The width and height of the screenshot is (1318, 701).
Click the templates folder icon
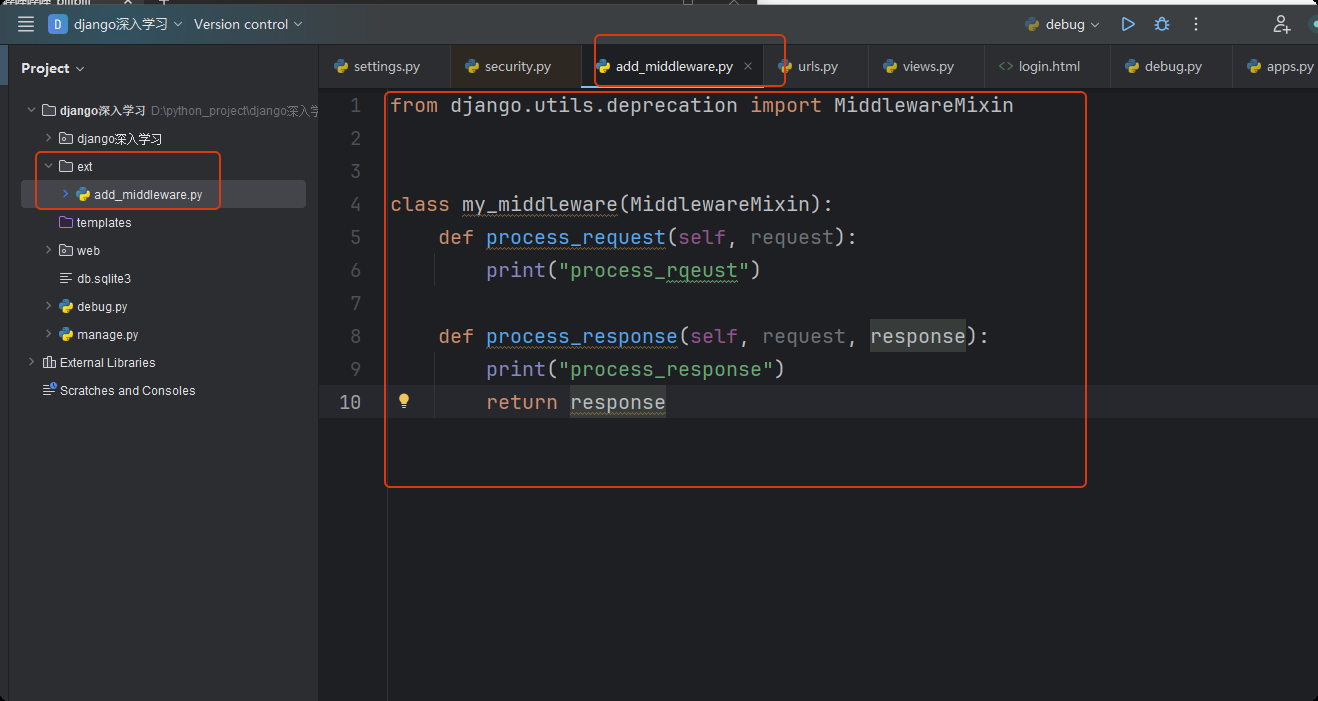point(66,222)
